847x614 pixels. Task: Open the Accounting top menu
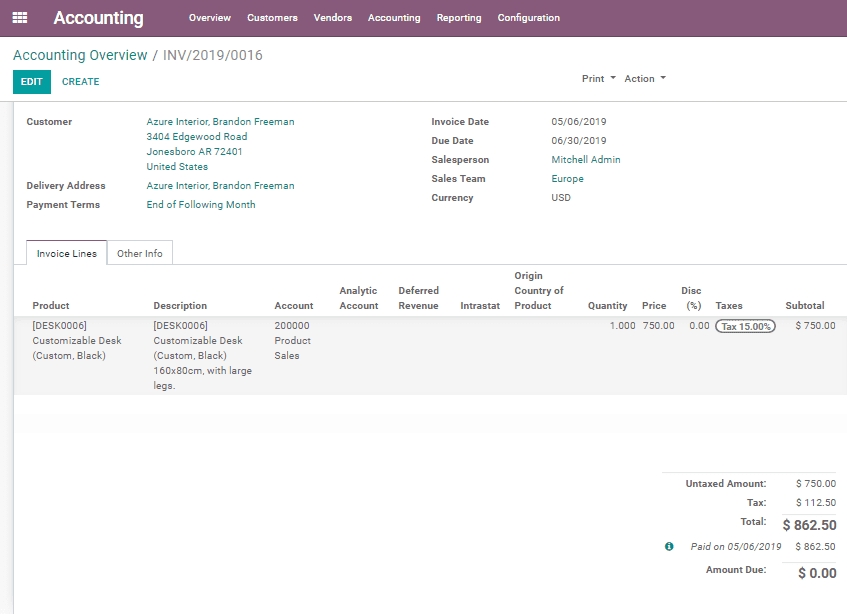394,17
